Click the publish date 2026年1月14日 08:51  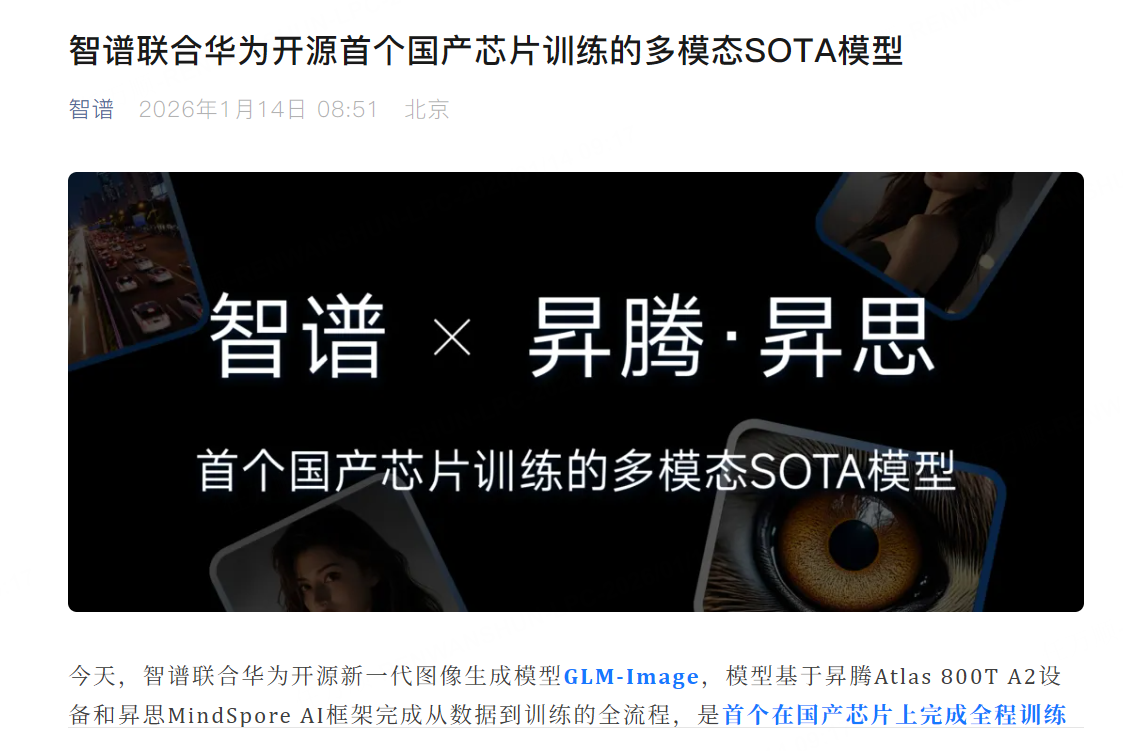coord(258,110)
